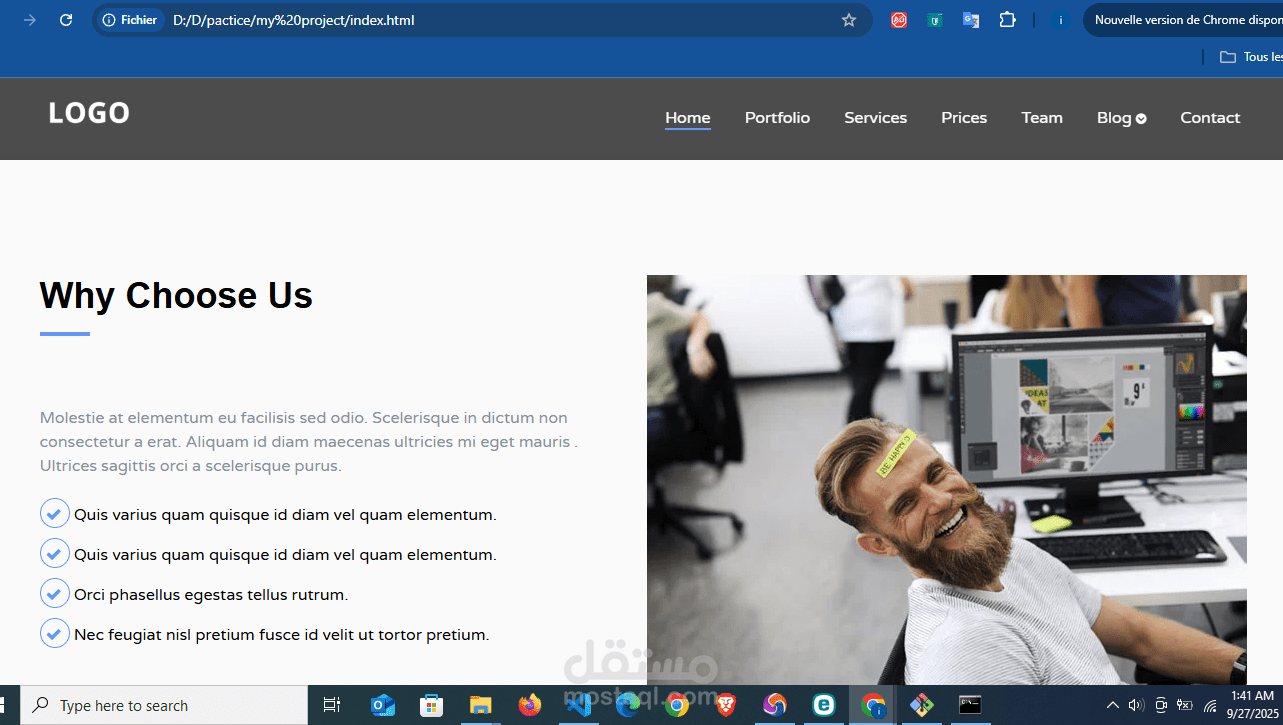Open the Extensions puzzle piece menu

coord(1007,20)
